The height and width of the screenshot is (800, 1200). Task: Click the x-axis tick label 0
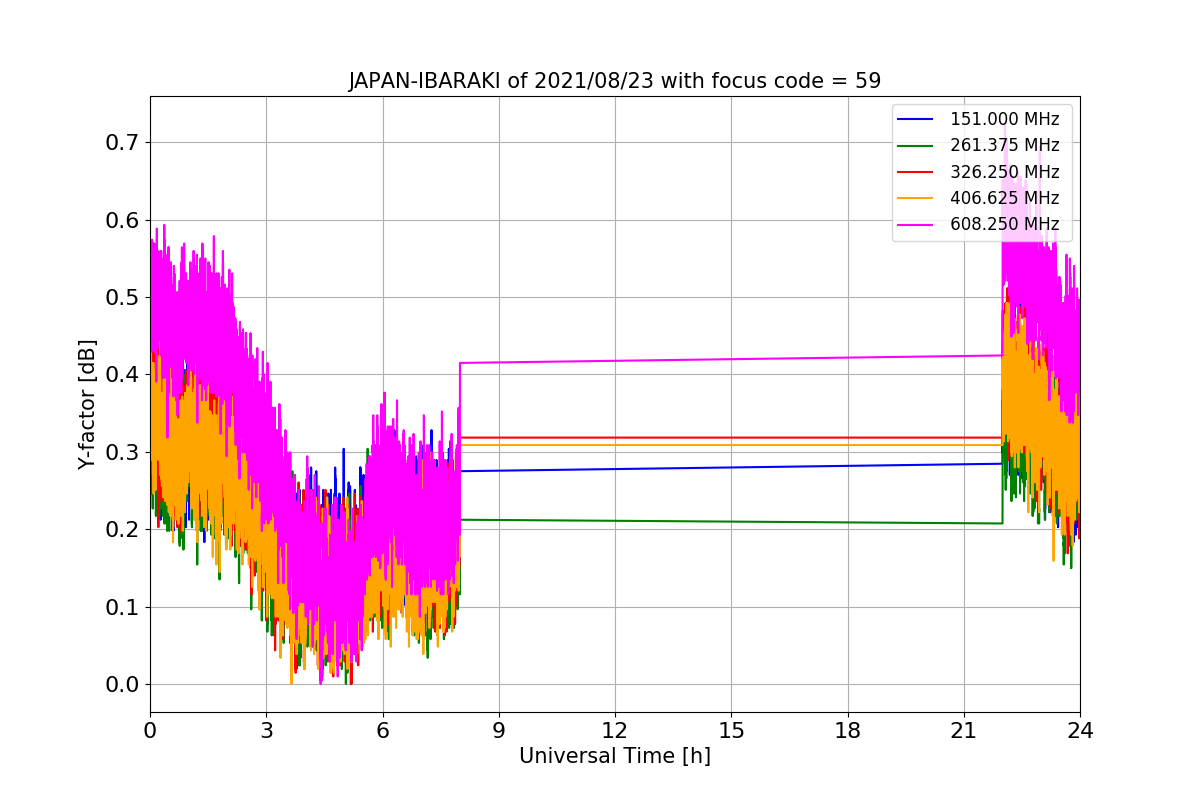click(150, 731)
